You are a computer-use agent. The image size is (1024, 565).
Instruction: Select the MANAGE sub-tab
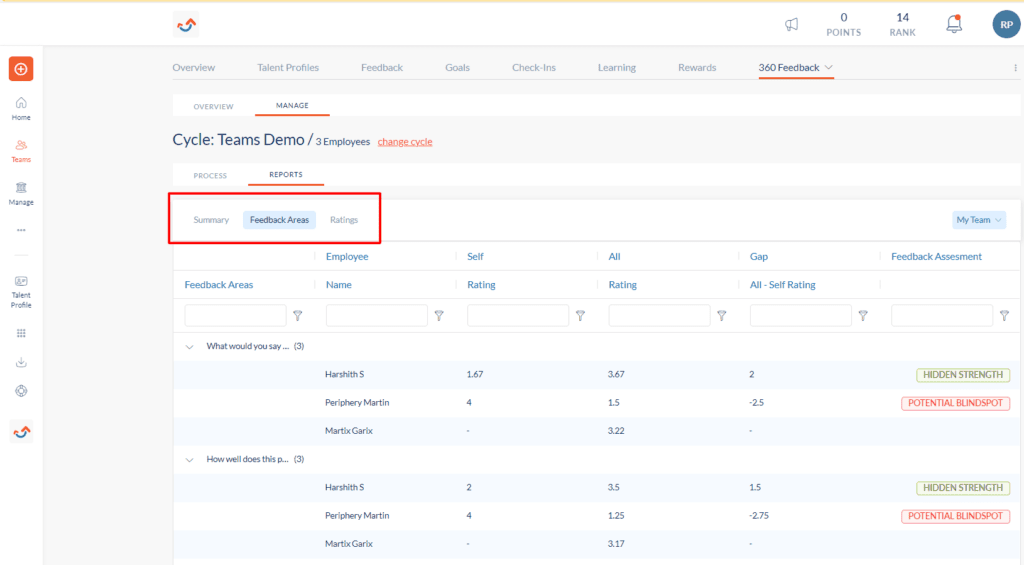coord(292,105)
